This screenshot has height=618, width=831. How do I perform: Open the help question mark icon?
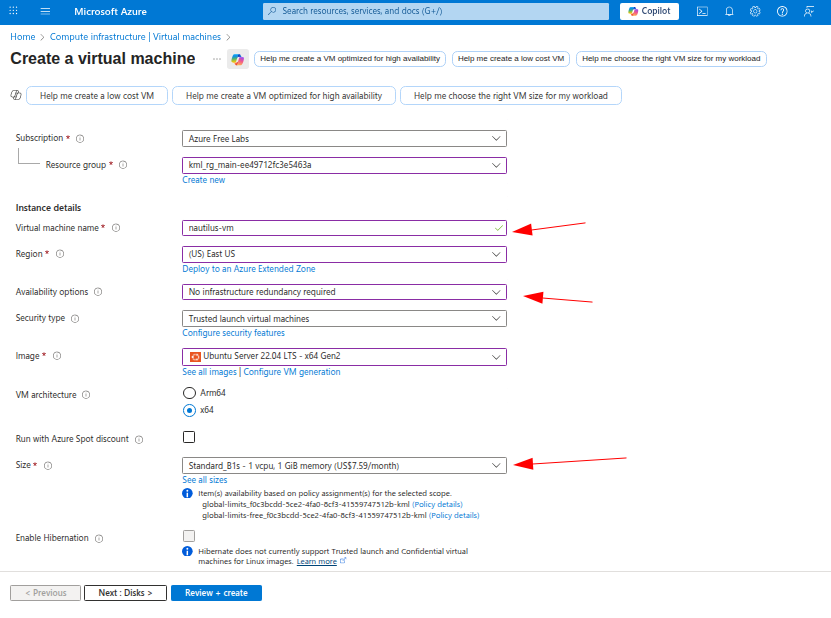(x=782, y=11)
